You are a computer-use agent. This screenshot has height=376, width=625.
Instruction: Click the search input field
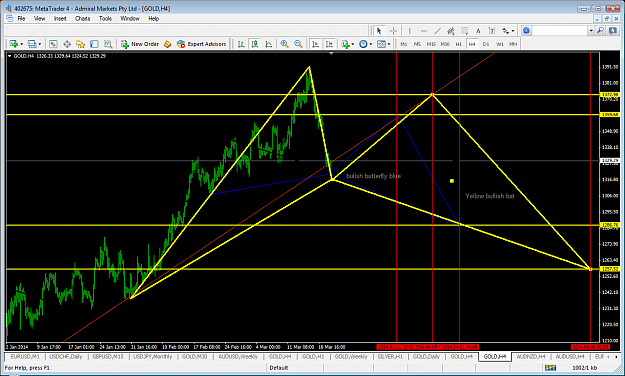coord(560,31)
